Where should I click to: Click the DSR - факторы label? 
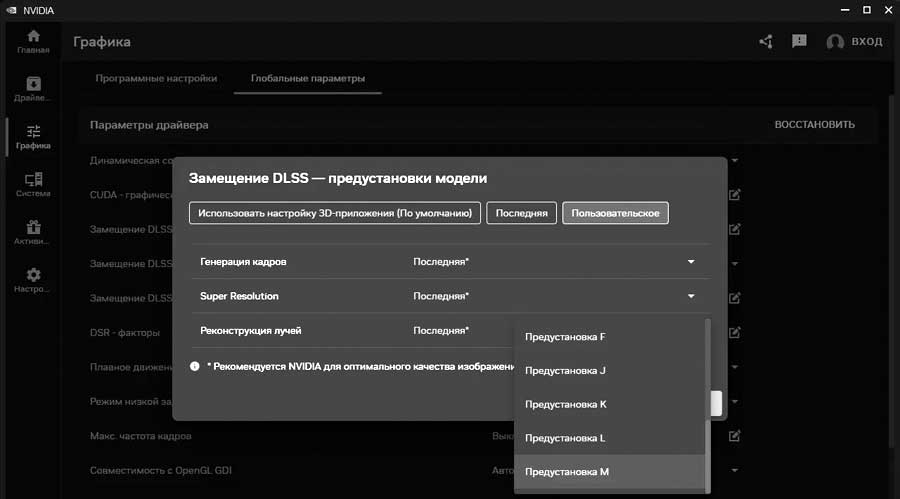[x=125, y=332]
